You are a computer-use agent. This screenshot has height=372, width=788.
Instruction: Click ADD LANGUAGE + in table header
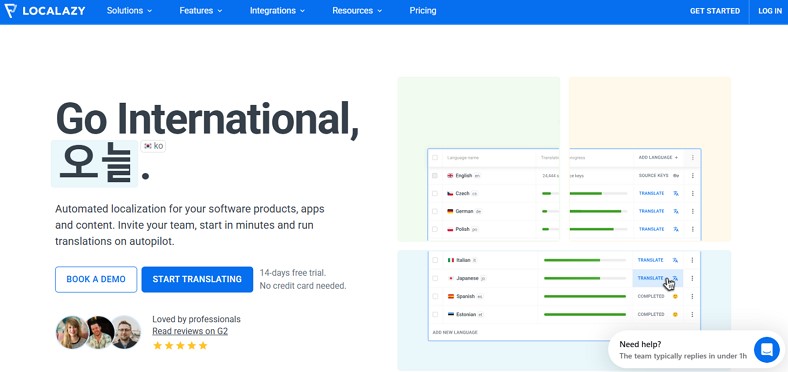click(658, 157)
